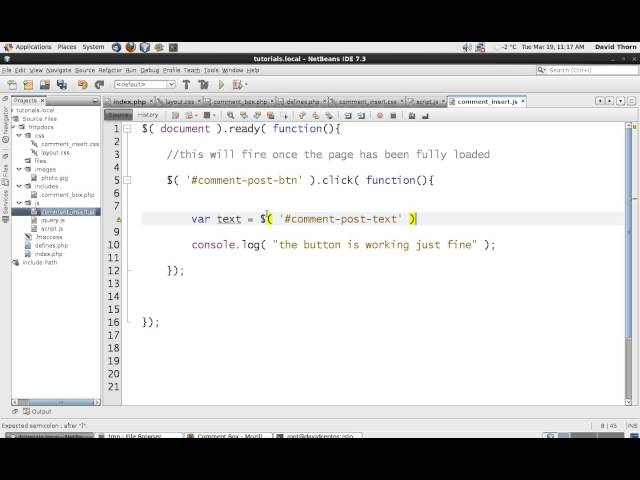The image size is (640, 480).
Task: Open the Output panel button
Action: click(x=37, y=411)
